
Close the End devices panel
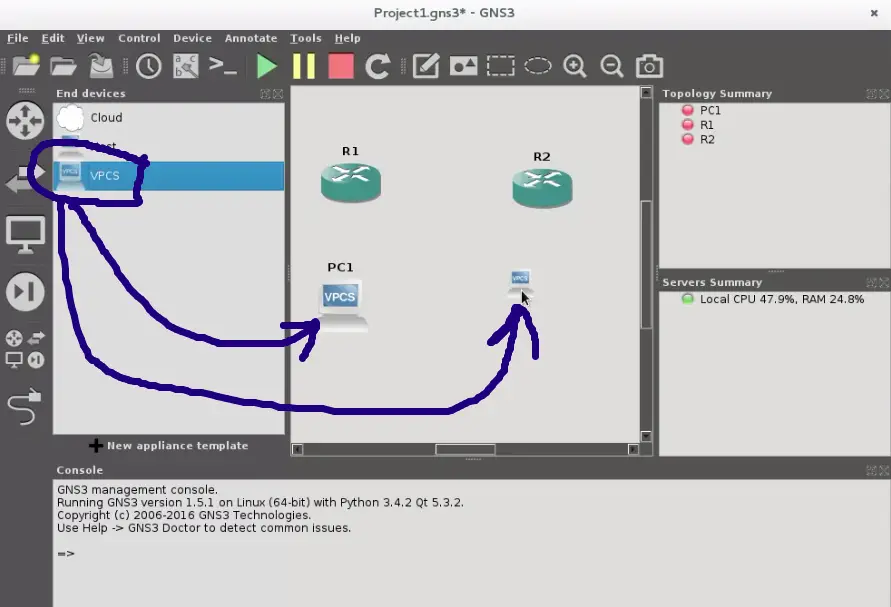(x=278, y=94)
